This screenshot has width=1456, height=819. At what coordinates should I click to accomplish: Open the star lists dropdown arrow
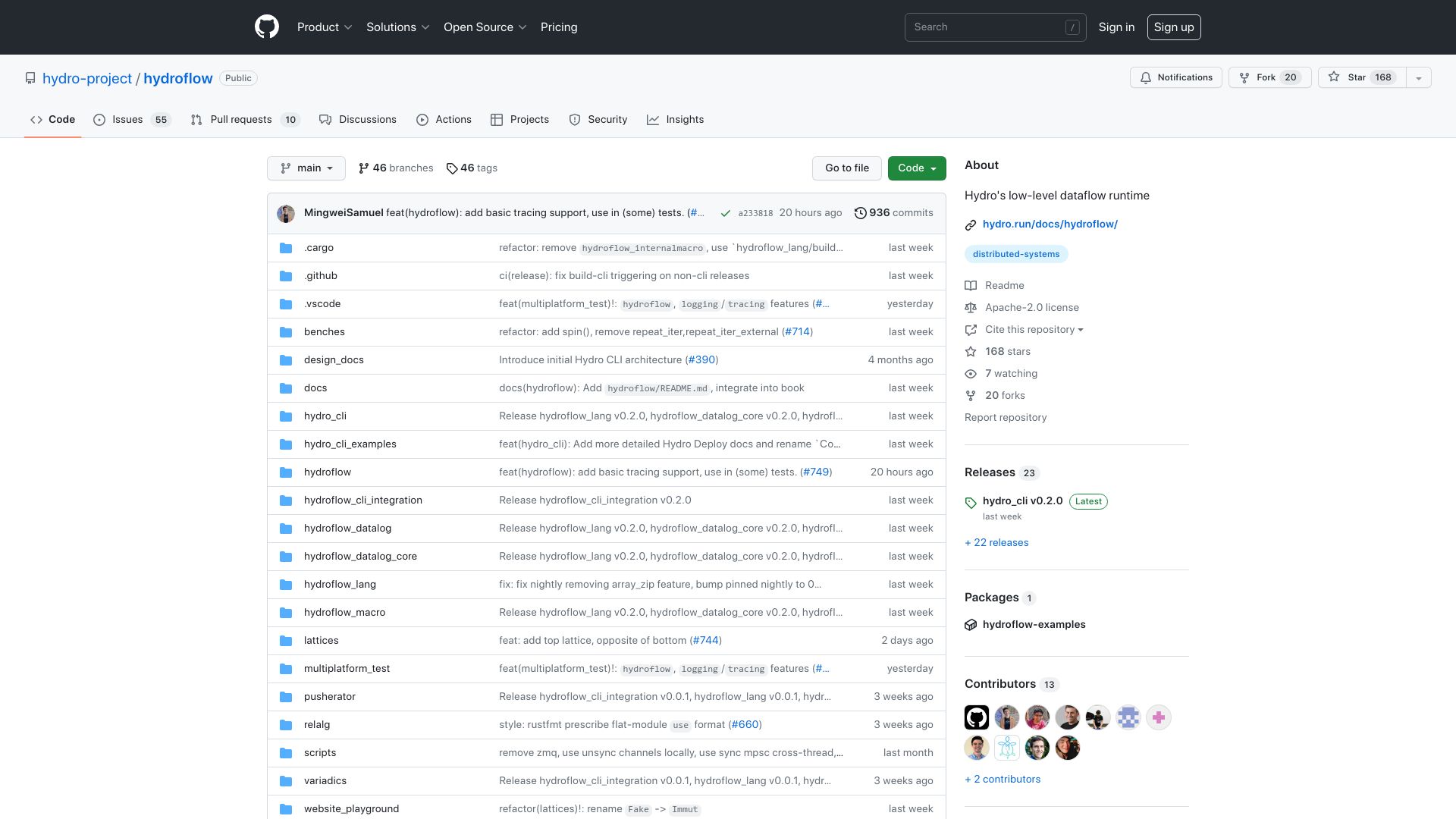(1419, 77)
